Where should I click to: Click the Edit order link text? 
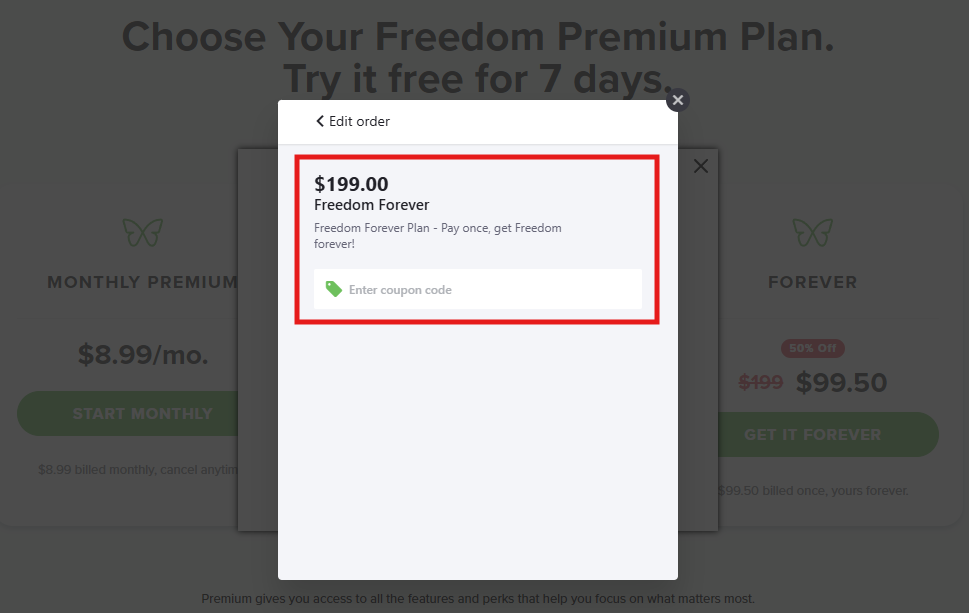(359, 121)
